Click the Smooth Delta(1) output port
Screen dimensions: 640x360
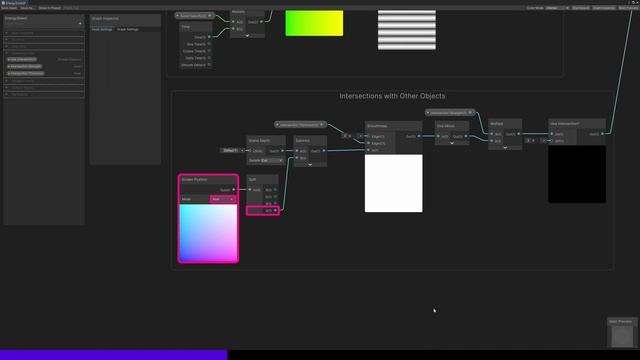pos(209,65)
